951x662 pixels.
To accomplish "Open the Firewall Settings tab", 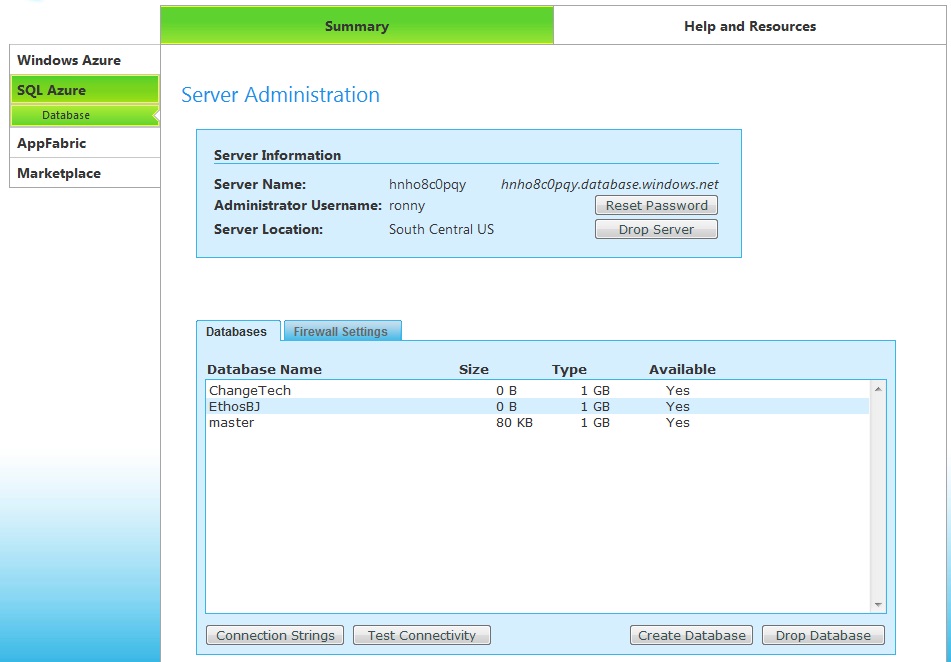I will pyautogui.click(x=341, y=331).
